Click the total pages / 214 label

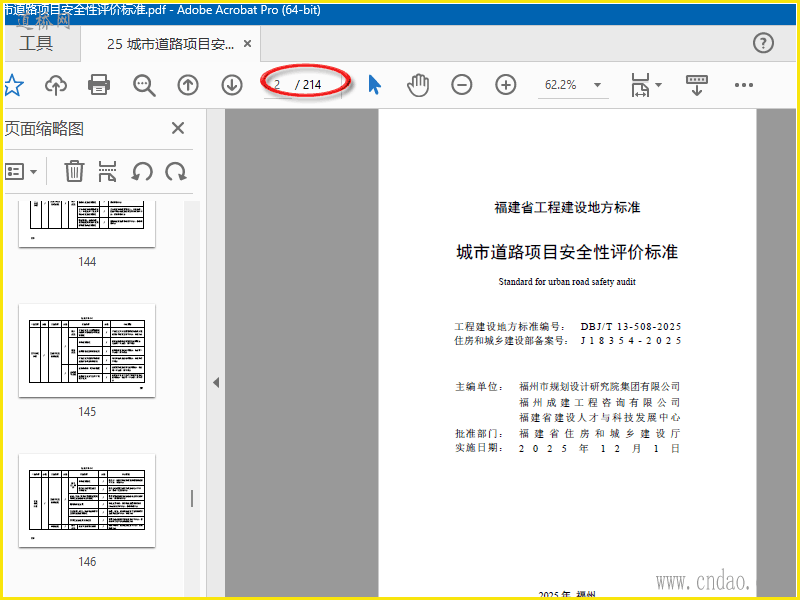coord(309,85)
